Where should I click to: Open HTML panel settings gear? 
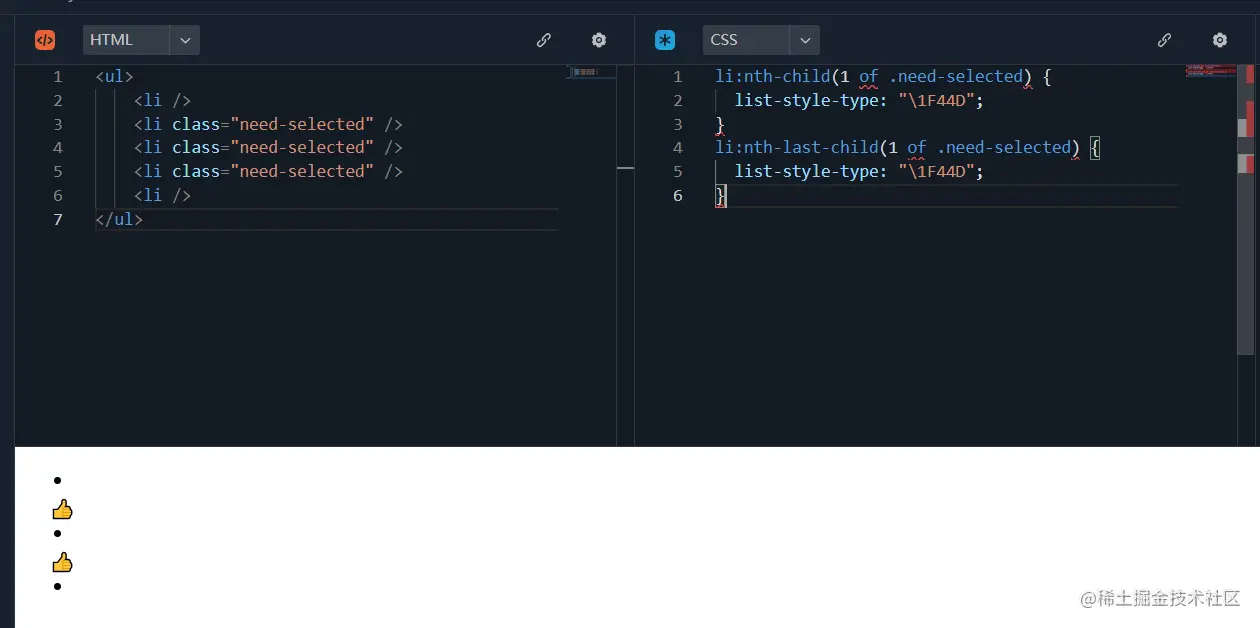[599, 40]
